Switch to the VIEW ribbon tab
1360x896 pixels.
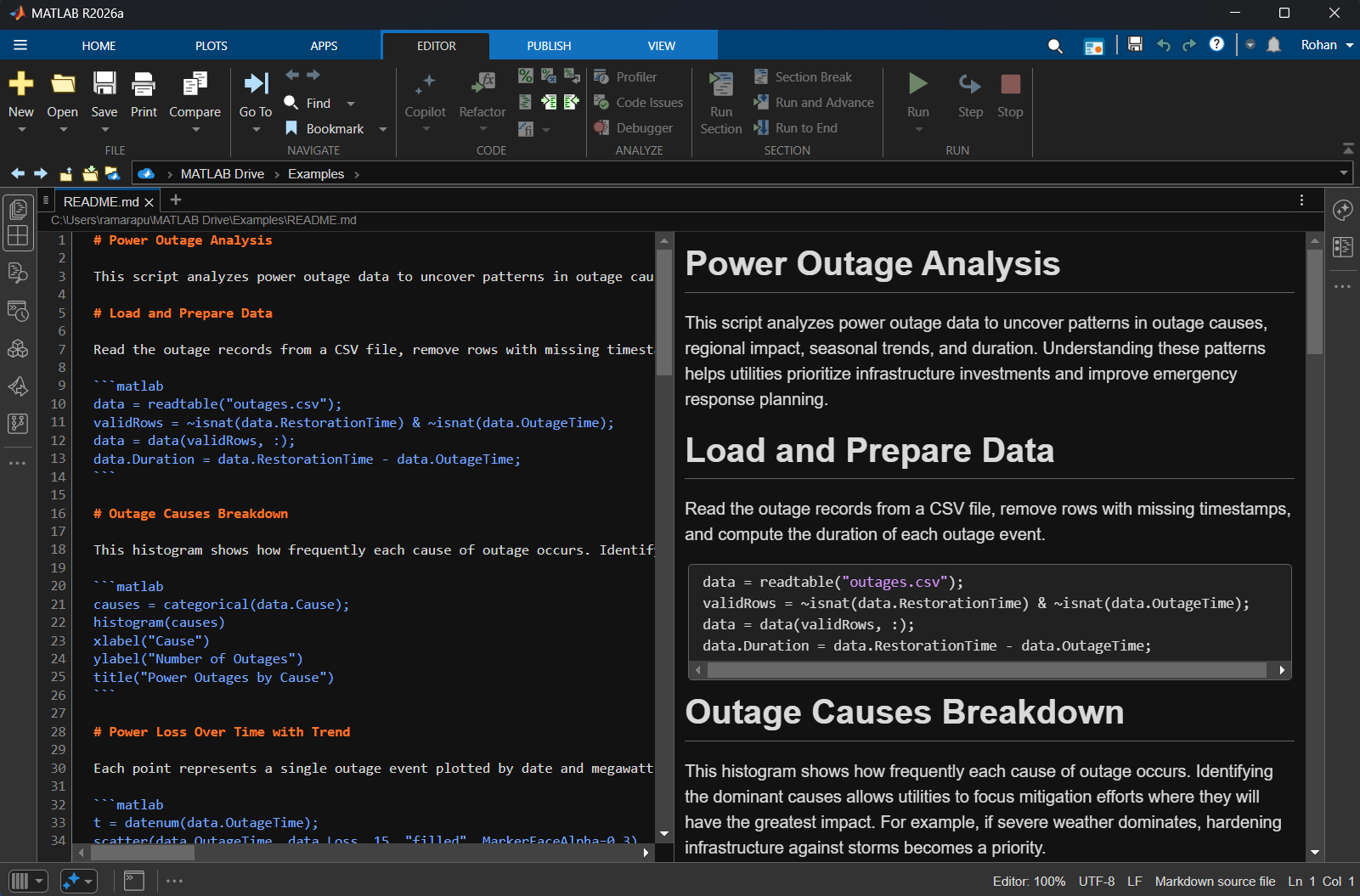[662, 45]
